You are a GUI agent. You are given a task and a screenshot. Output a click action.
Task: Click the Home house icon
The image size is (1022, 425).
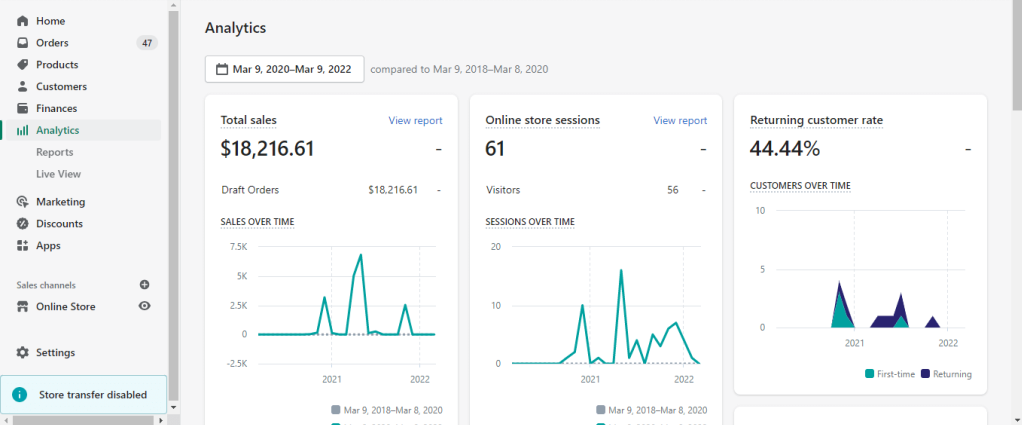[x=22, y=21]
